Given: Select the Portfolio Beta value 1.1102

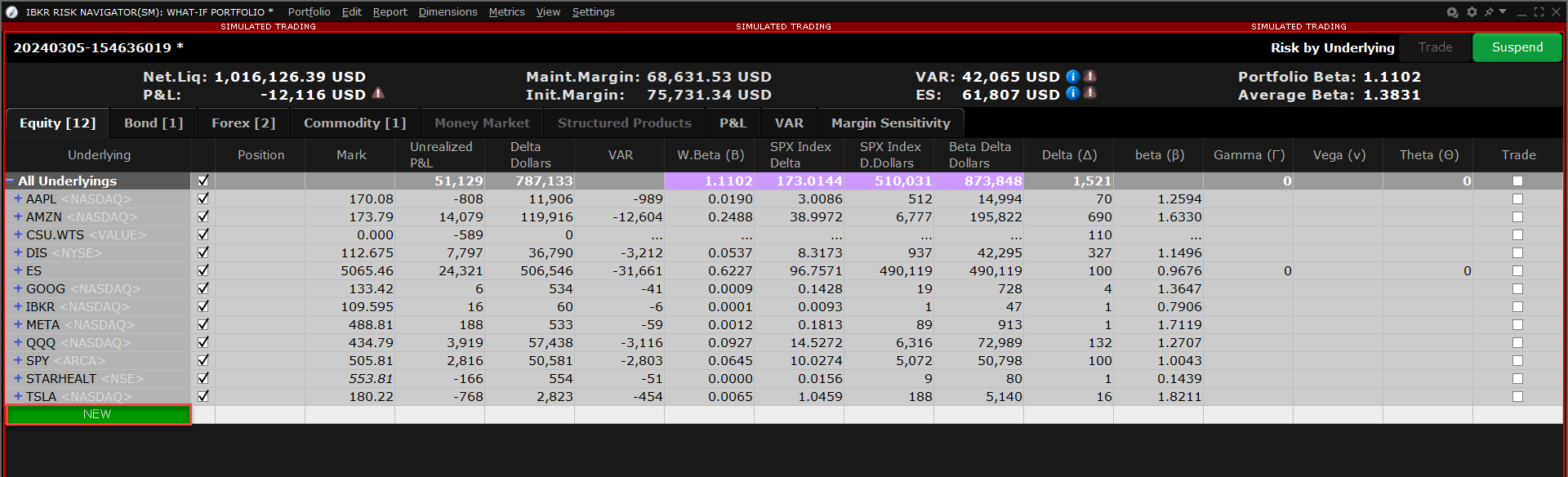Looking at the screenshot, I should [1392, 77].
